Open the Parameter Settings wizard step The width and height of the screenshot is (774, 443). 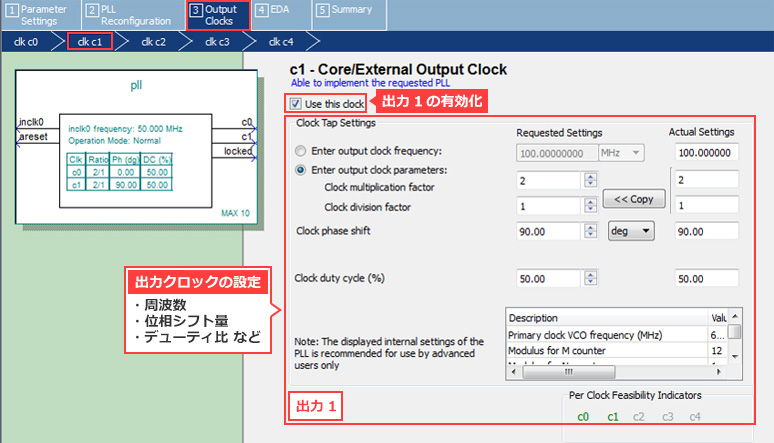point(39,14)
